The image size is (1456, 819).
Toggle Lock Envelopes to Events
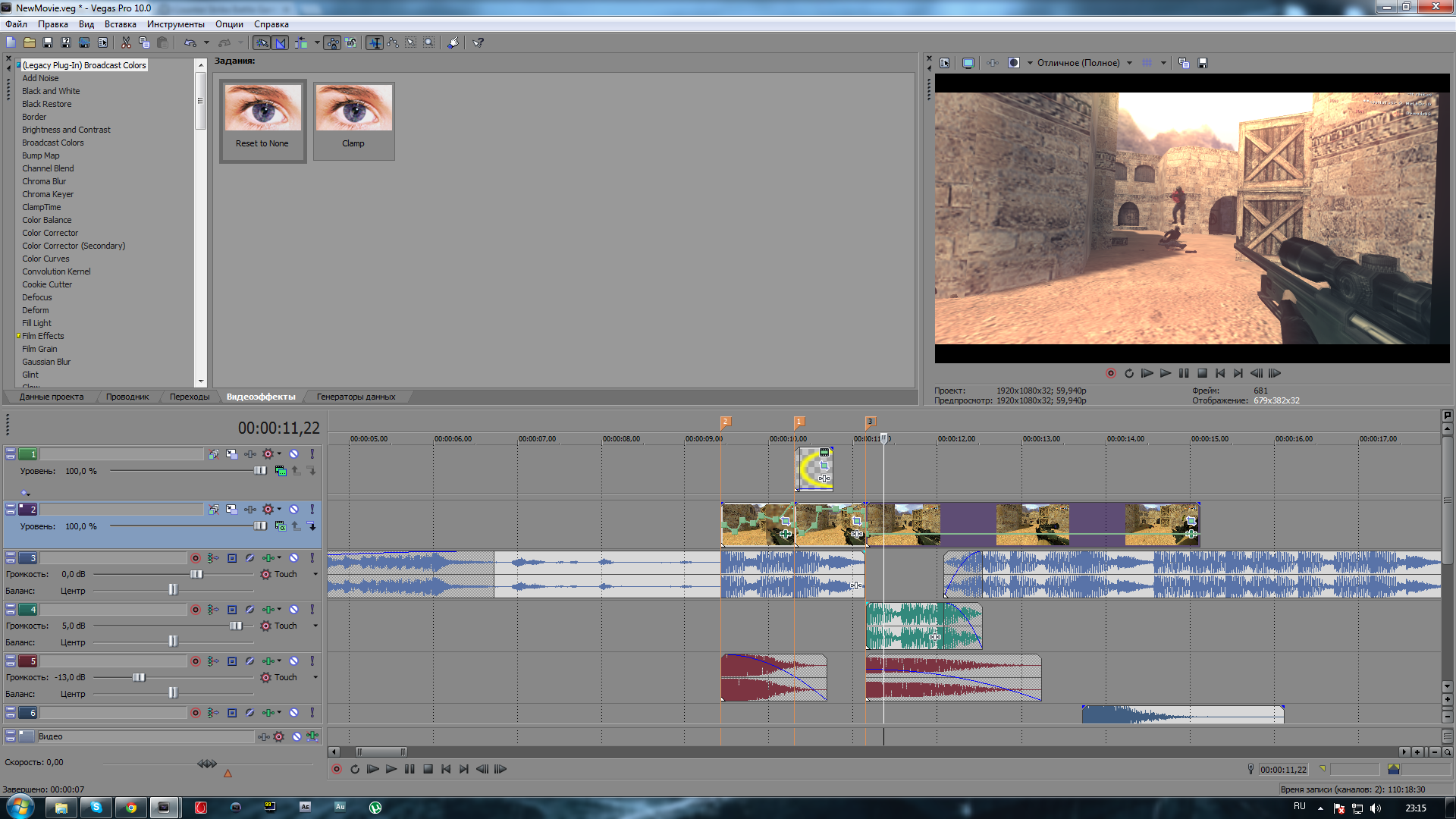click(x=332, y=43)
